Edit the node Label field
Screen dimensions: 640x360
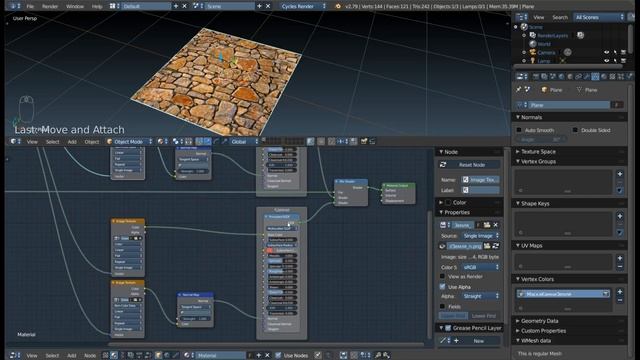480,190
